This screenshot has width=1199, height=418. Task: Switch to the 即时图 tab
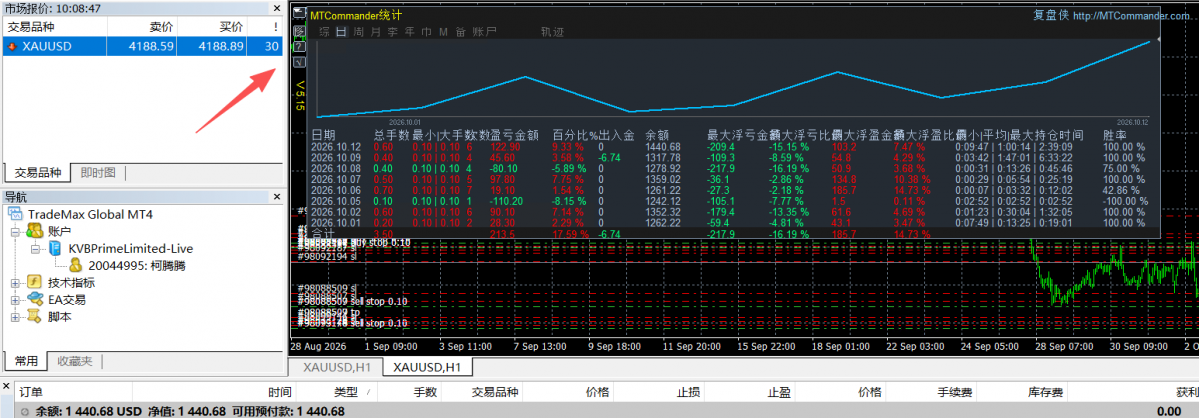[98, 173]
